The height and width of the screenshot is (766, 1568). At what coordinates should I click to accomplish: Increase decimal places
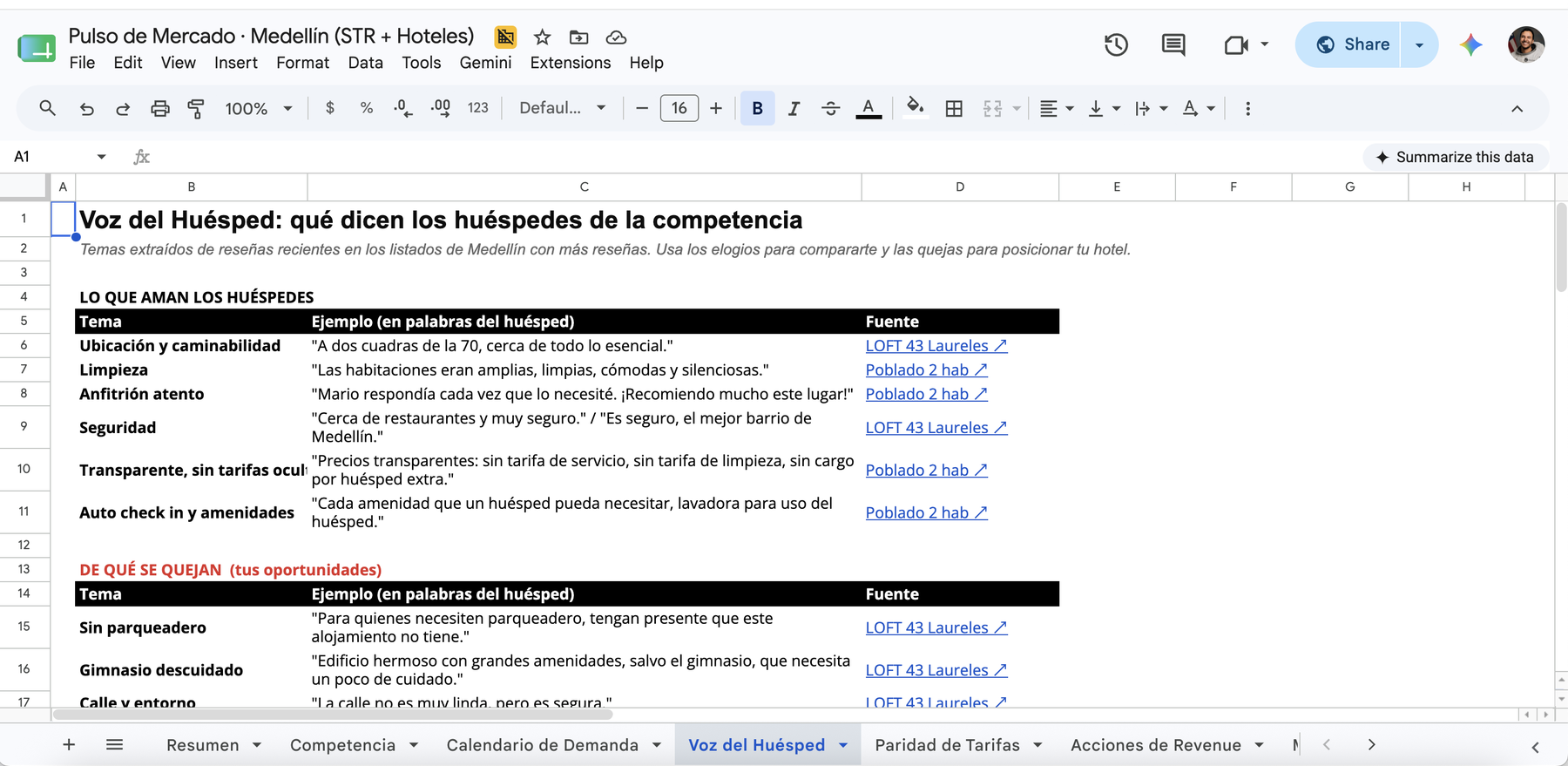point(441,108)
